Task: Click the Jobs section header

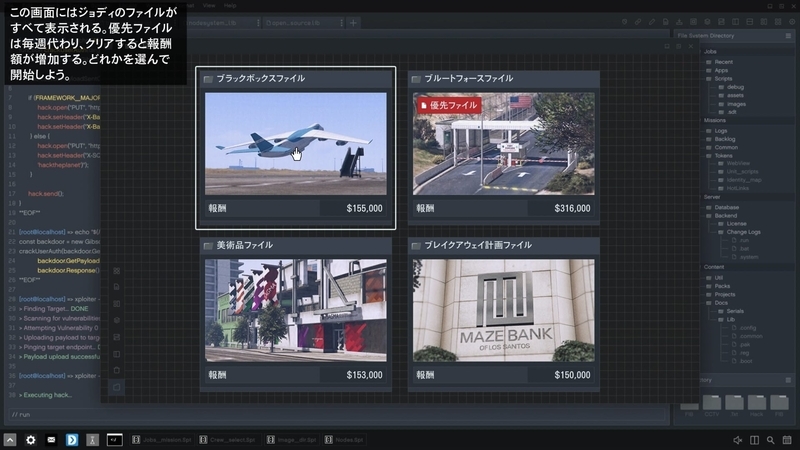Action: [x=710, y=52]
